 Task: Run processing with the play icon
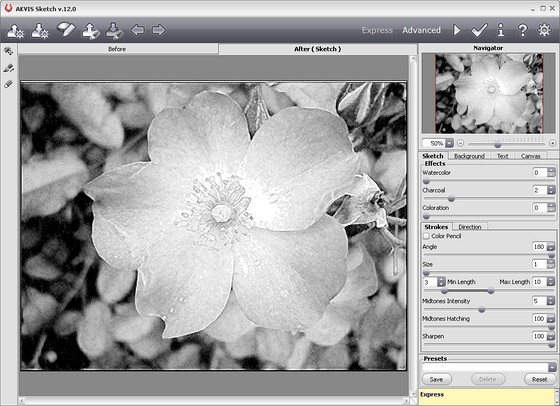[x=457, y=30]
